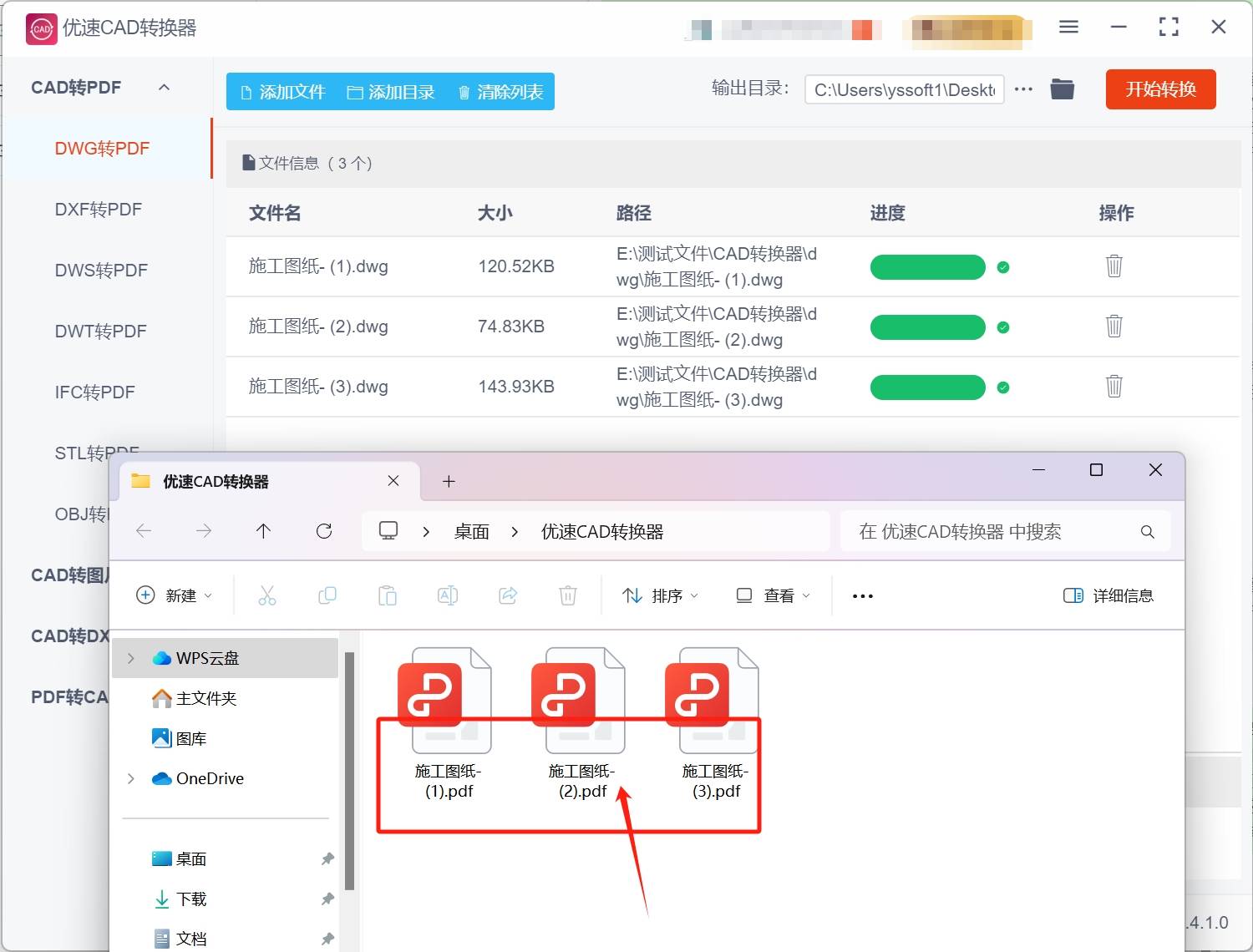The width and height of the screenshot is (1253, 952).
Task: Click the 143.93KB size cell
Action: click(516, 387)
